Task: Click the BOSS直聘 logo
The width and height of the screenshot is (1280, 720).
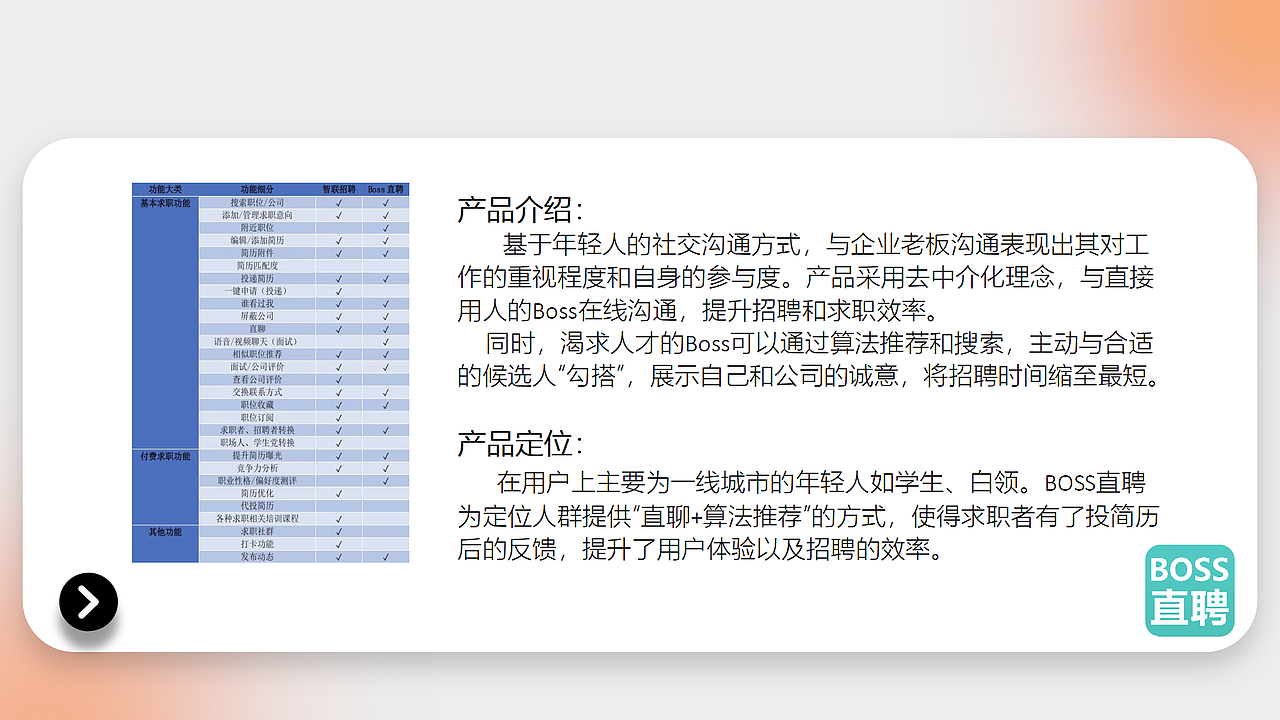Action: point(1190,590)
